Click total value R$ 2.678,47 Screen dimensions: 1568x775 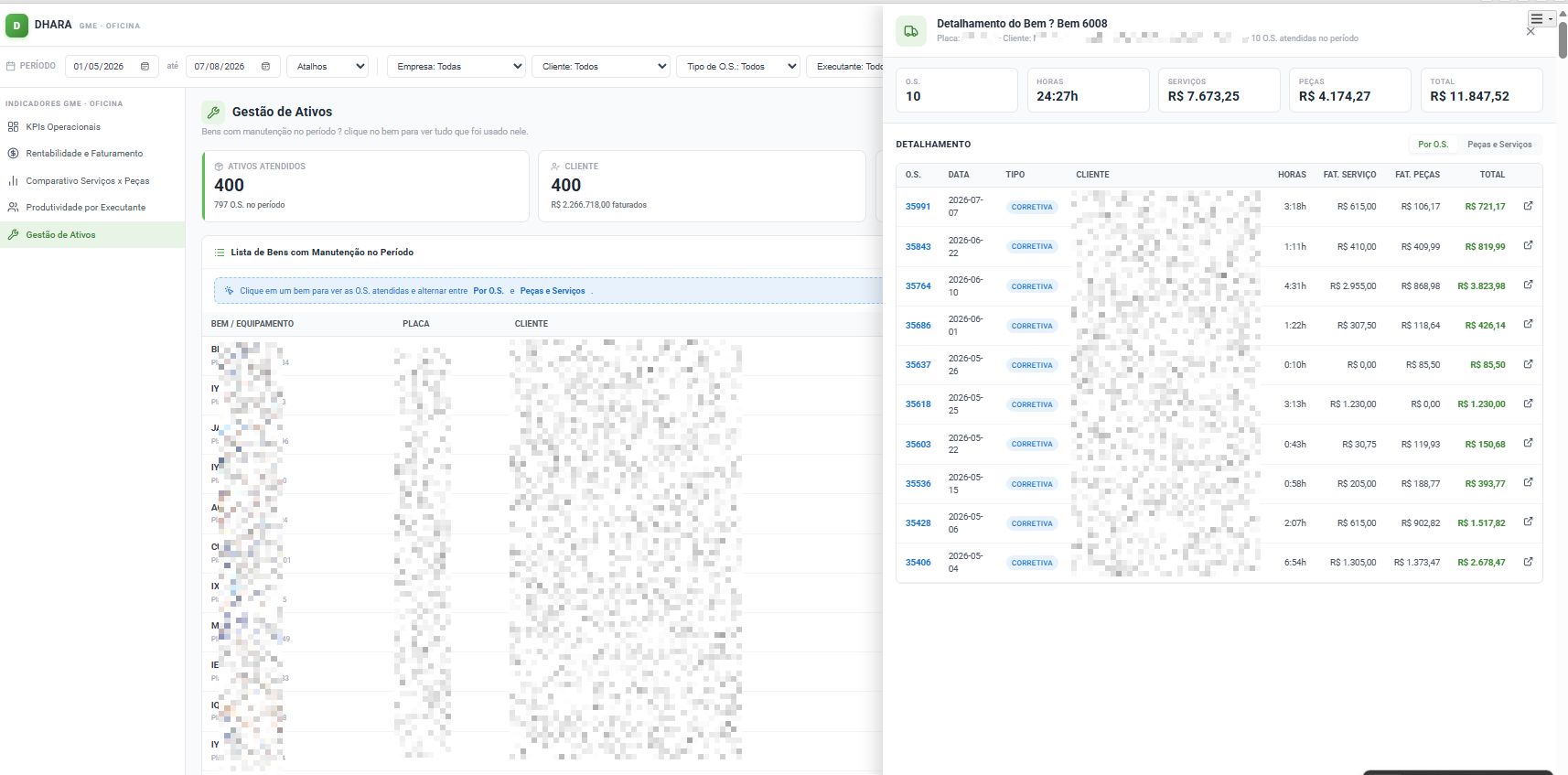(1481, 563)
